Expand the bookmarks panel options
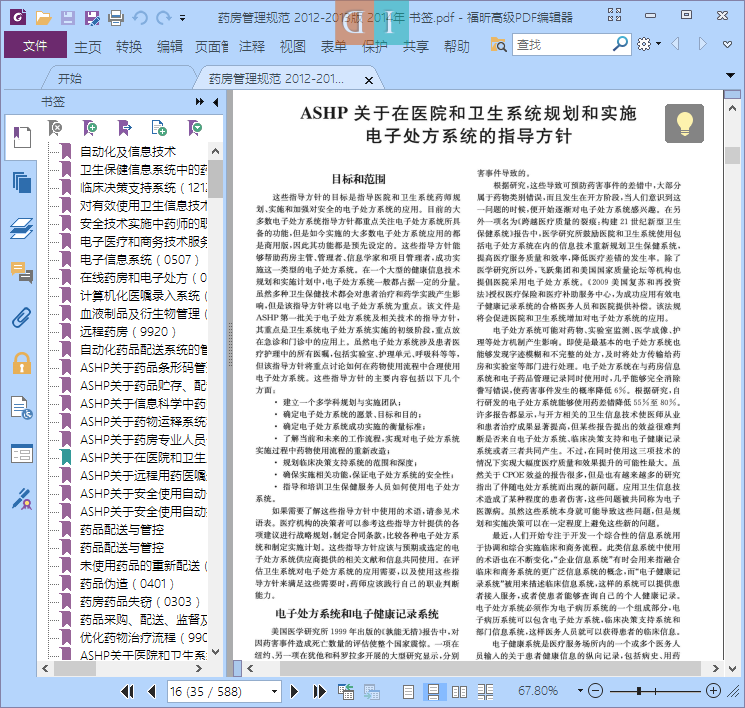 point(200,102)
